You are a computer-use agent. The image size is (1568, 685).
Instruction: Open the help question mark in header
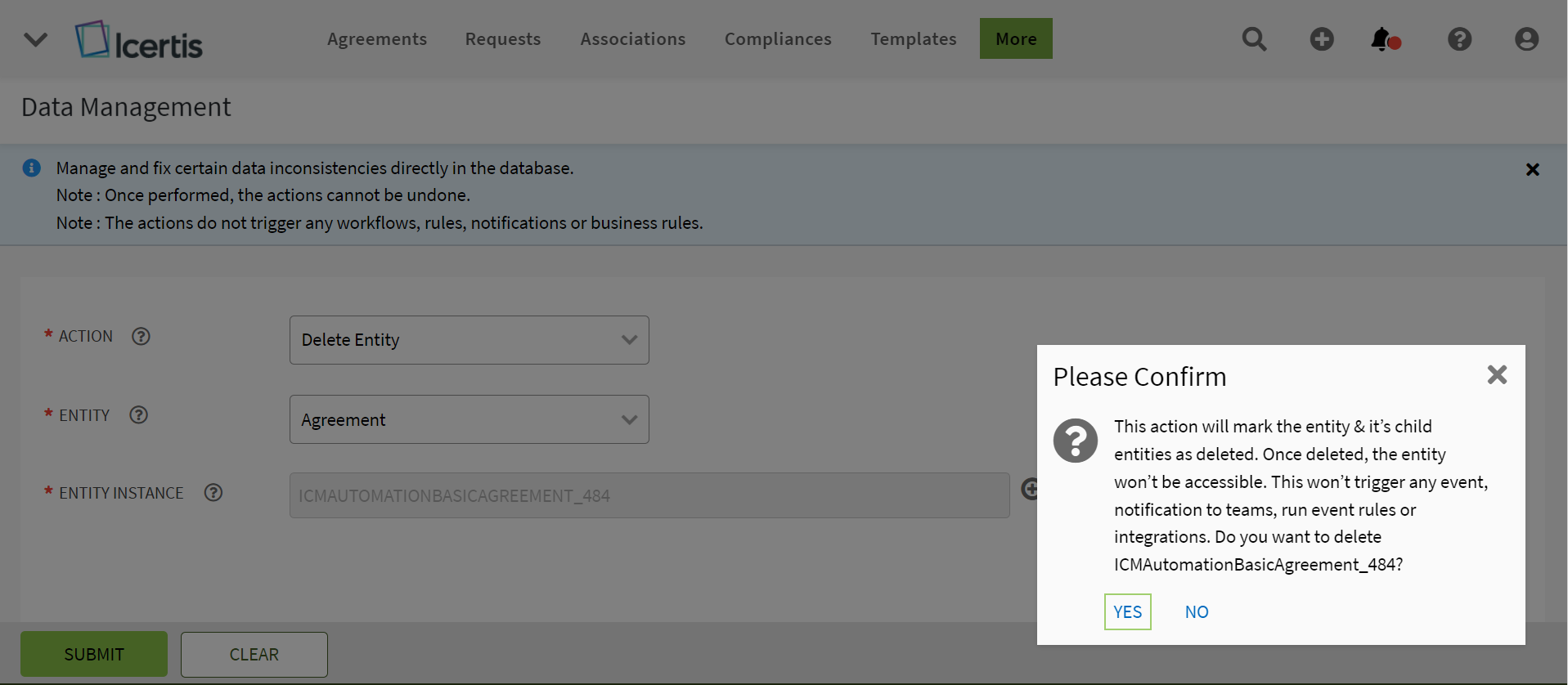click(1459, 39)
